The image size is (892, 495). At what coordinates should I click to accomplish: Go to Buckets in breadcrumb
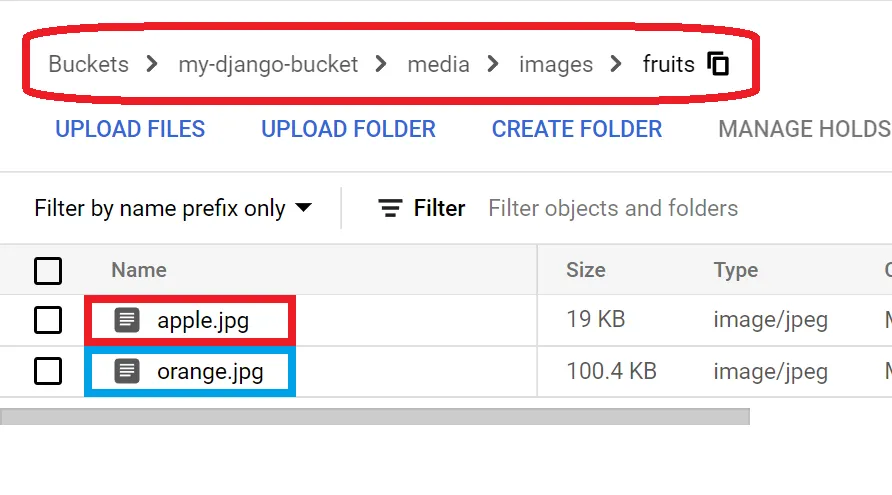pyautogui.click(x=88, y=65)
